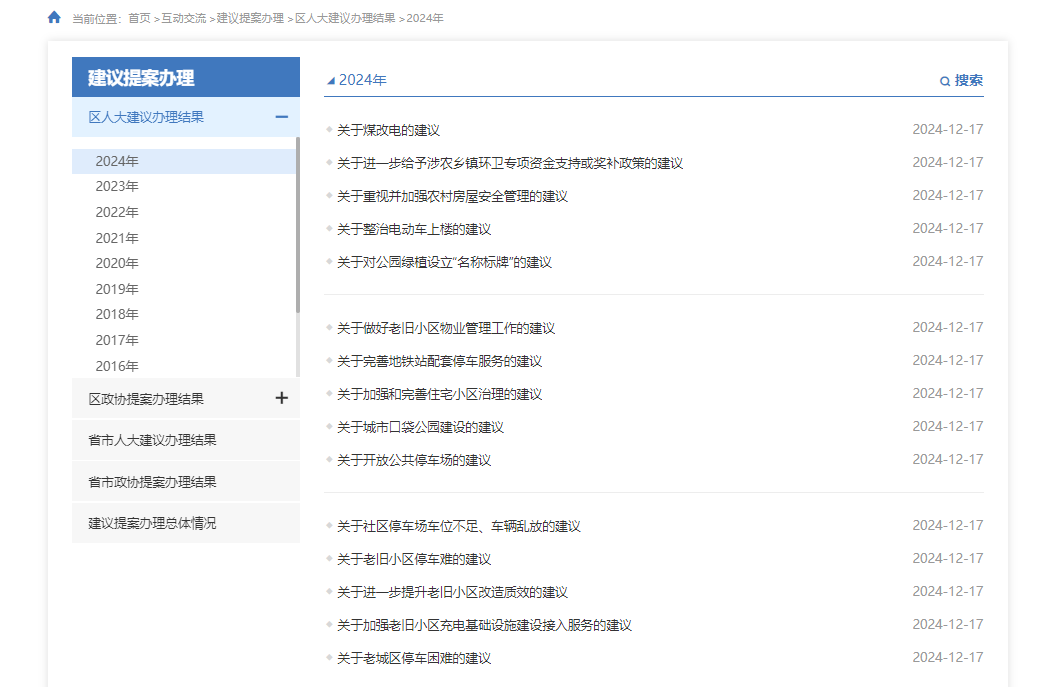Open 关于煤改电的建议 article
The height and width of the screenshot is (687, 1056).
coord(388,130)
